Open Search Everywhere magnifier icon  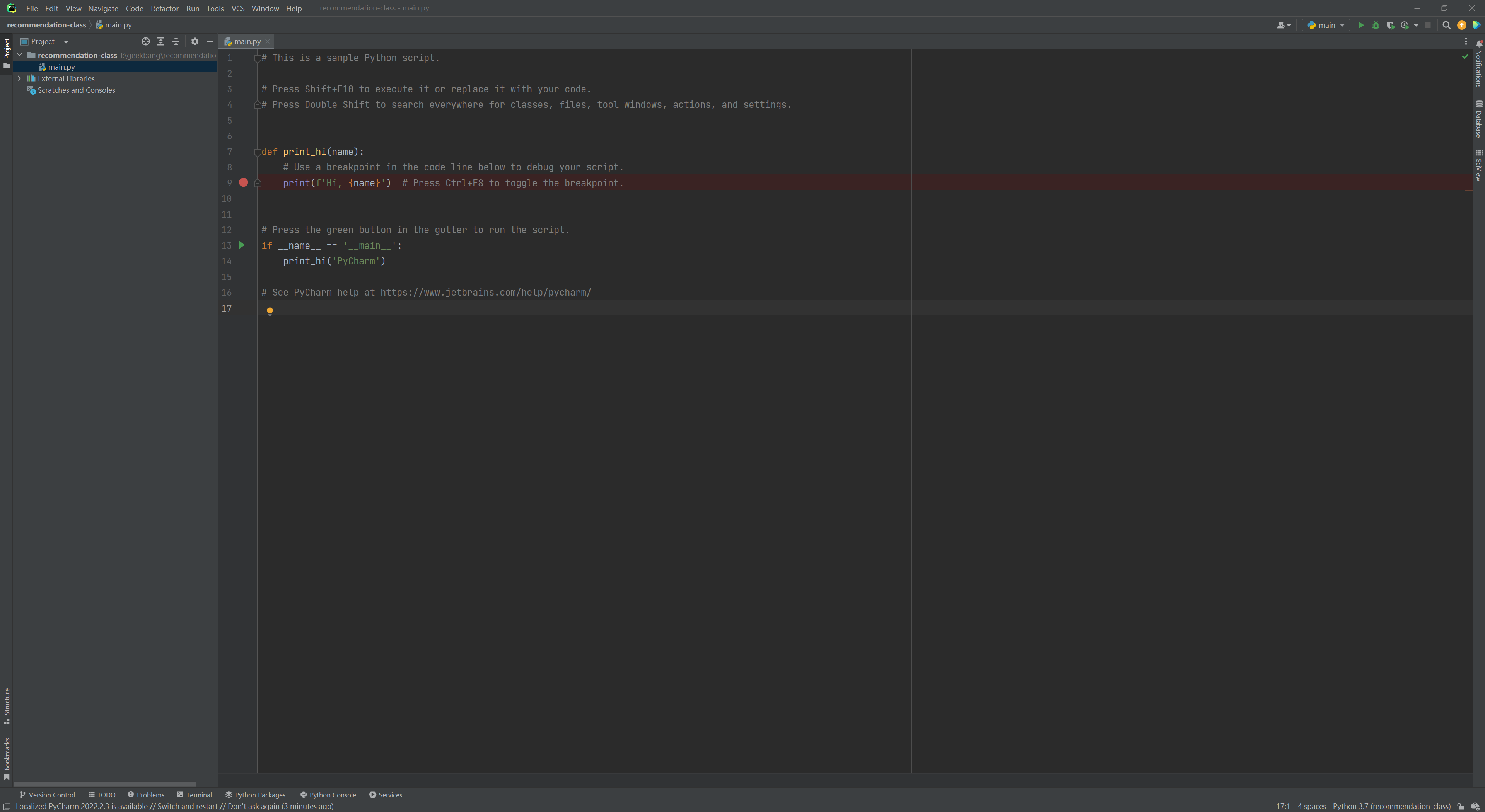pos(1446,26)
